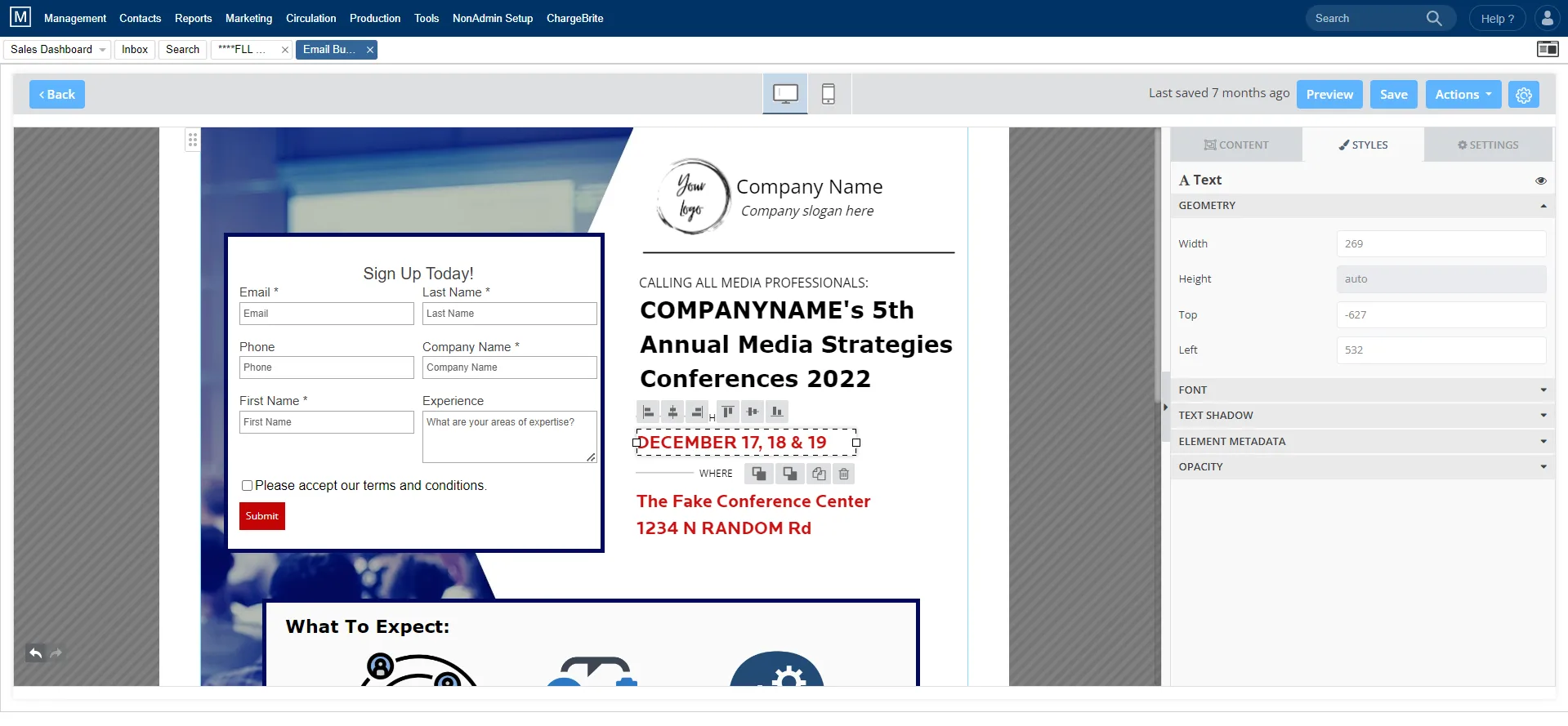Open the M application logo menu

tap(20, 17)
